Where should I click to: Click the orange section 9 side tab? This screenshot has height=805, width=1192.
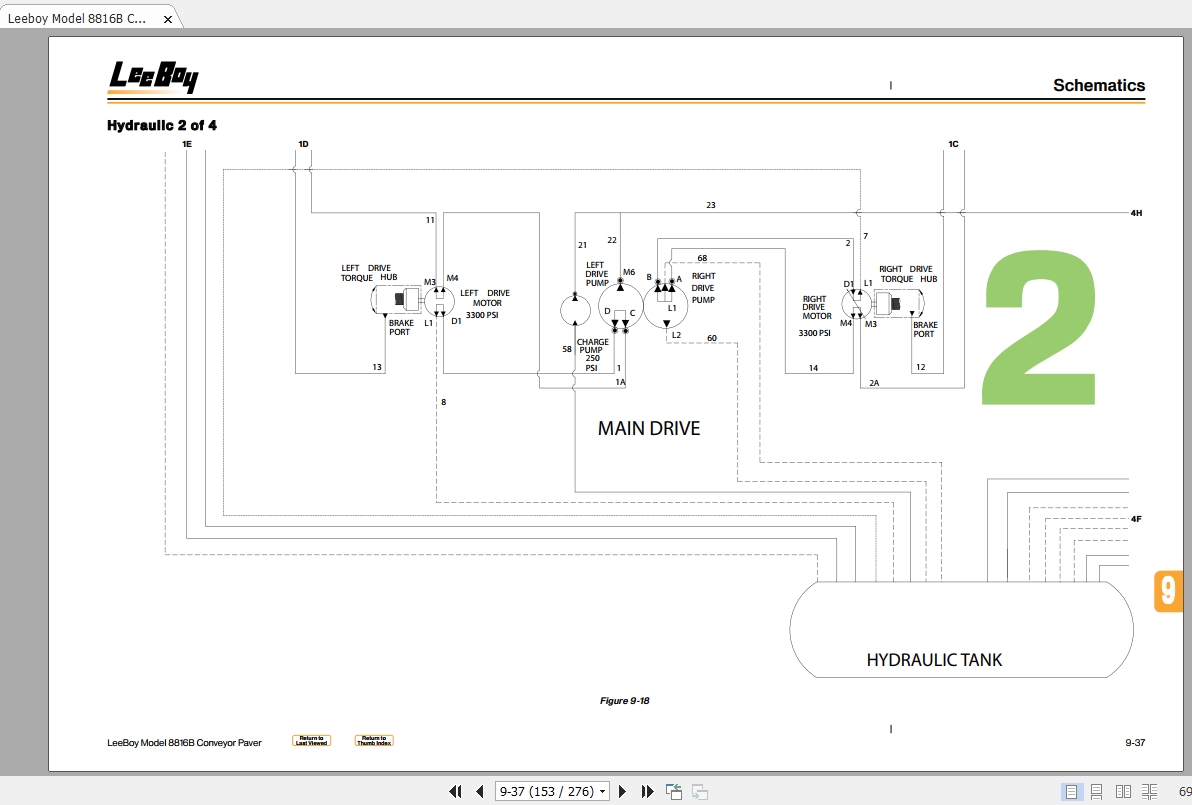pyautogui.click(x=1168, y=591)
